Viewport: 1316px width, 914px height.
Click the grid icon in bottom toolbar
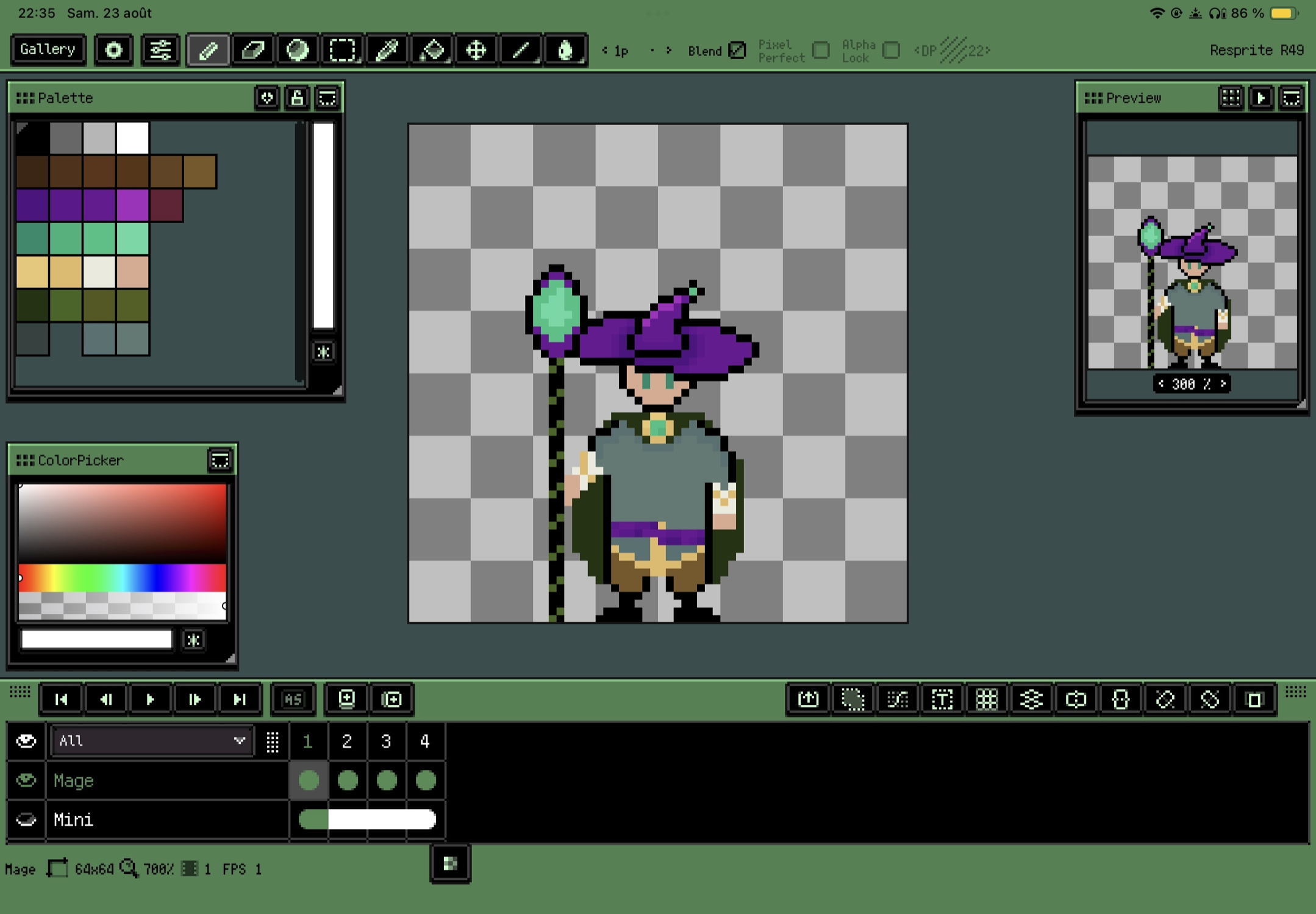pos(987,699)
